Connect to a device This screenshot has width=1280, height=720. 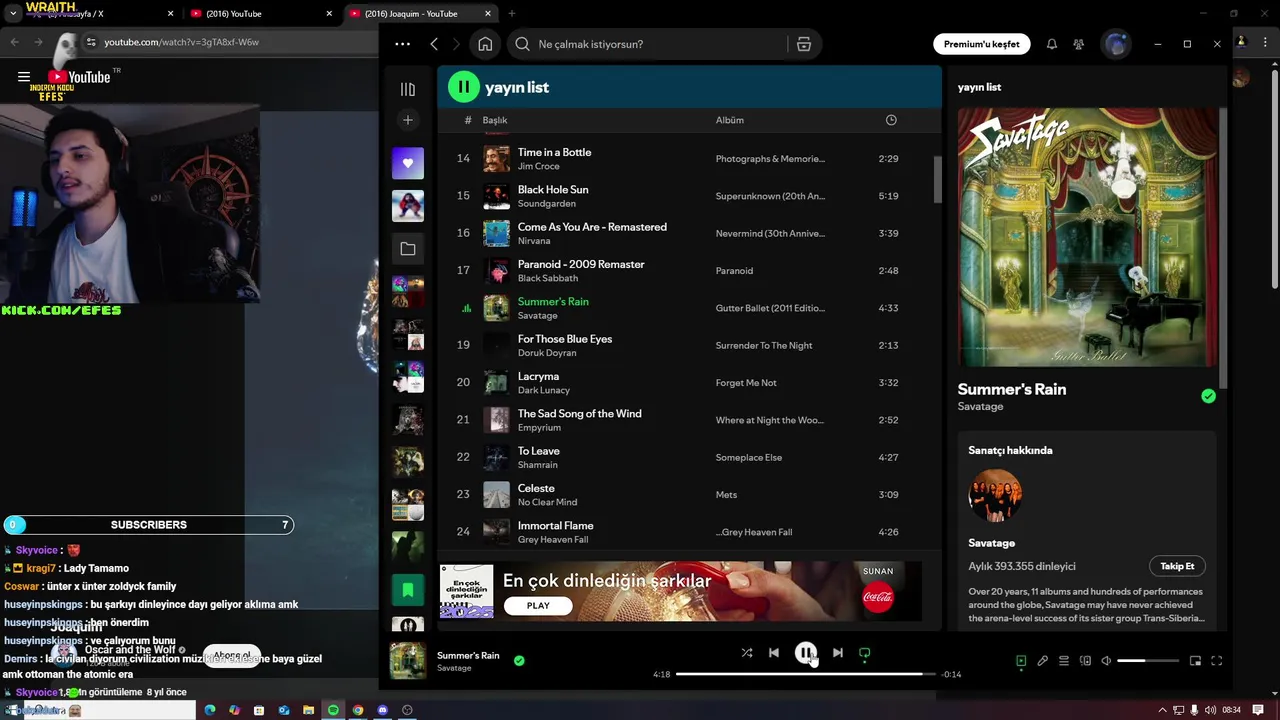tap(1085, 661)
